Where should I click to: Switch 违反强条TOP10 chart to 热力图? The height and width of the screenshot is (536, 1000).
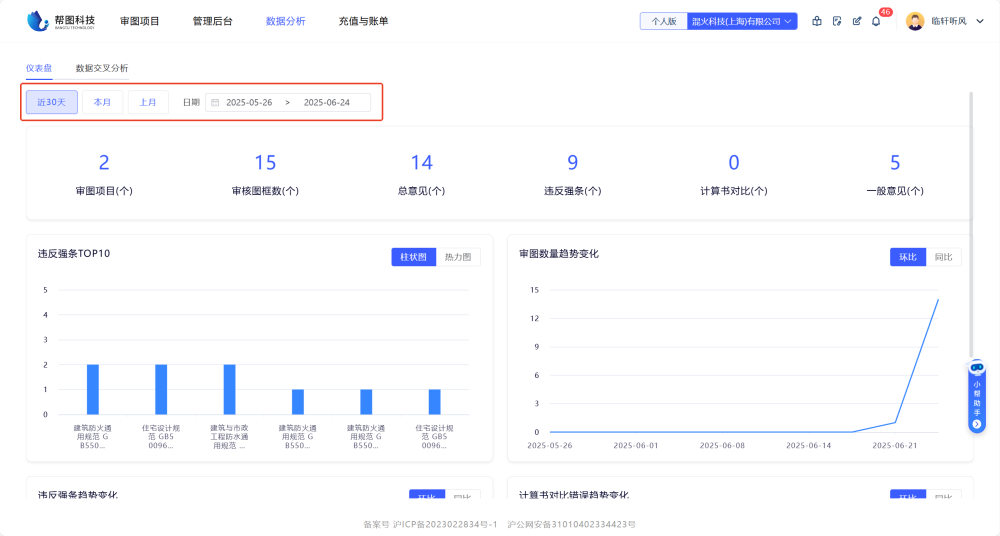click(457, 257)
